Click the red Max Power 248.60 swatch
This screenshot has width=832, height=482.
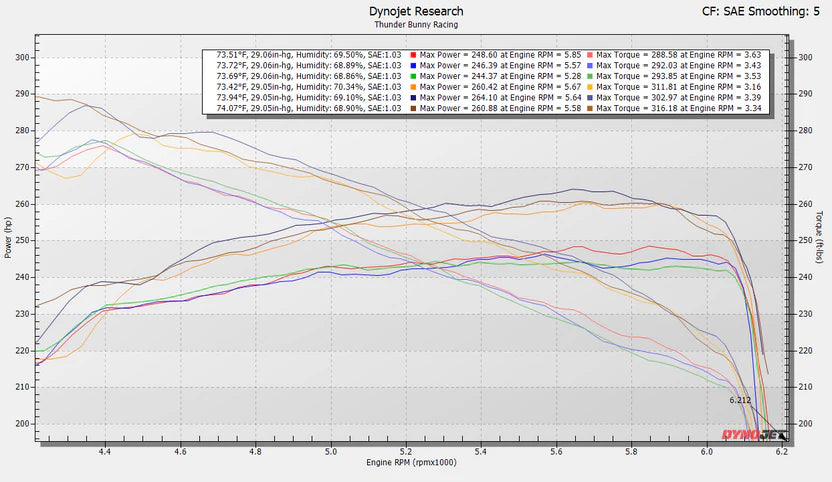(411, 56)
